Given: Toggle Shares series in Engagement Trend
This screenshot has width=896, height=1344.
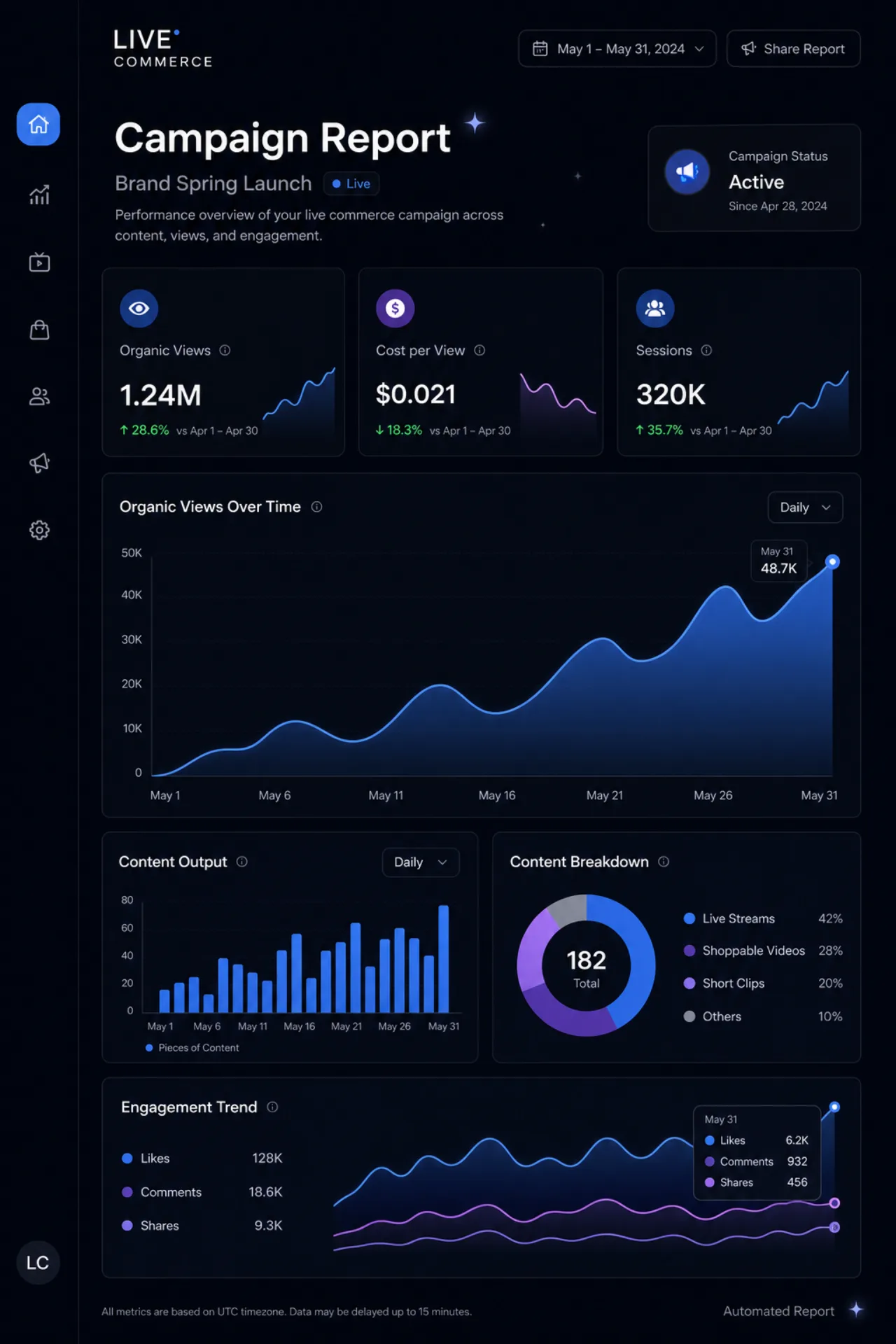Looking at the screenshot, I should pos(202,1226).
